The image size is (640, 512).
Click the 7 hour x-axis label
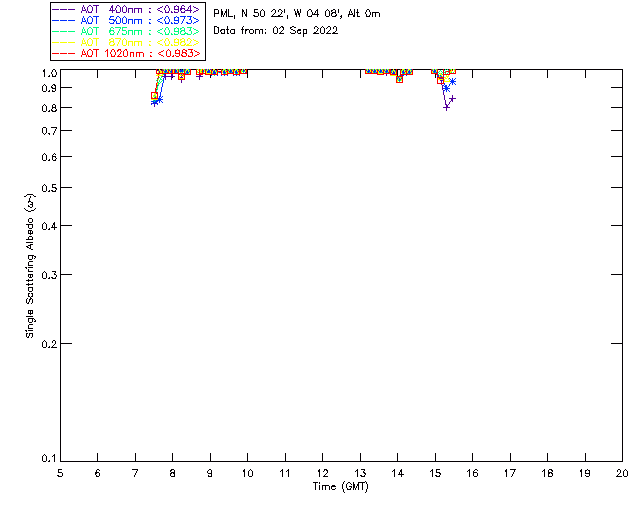[135, 473]
